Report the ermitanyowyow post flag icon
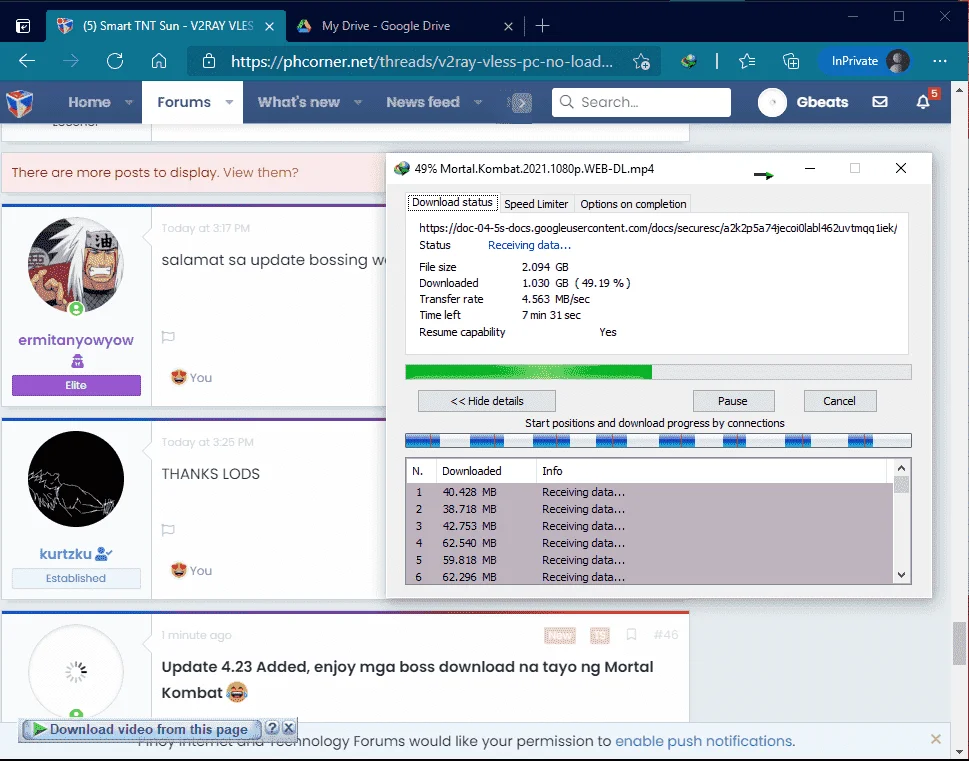 [168, 337]
